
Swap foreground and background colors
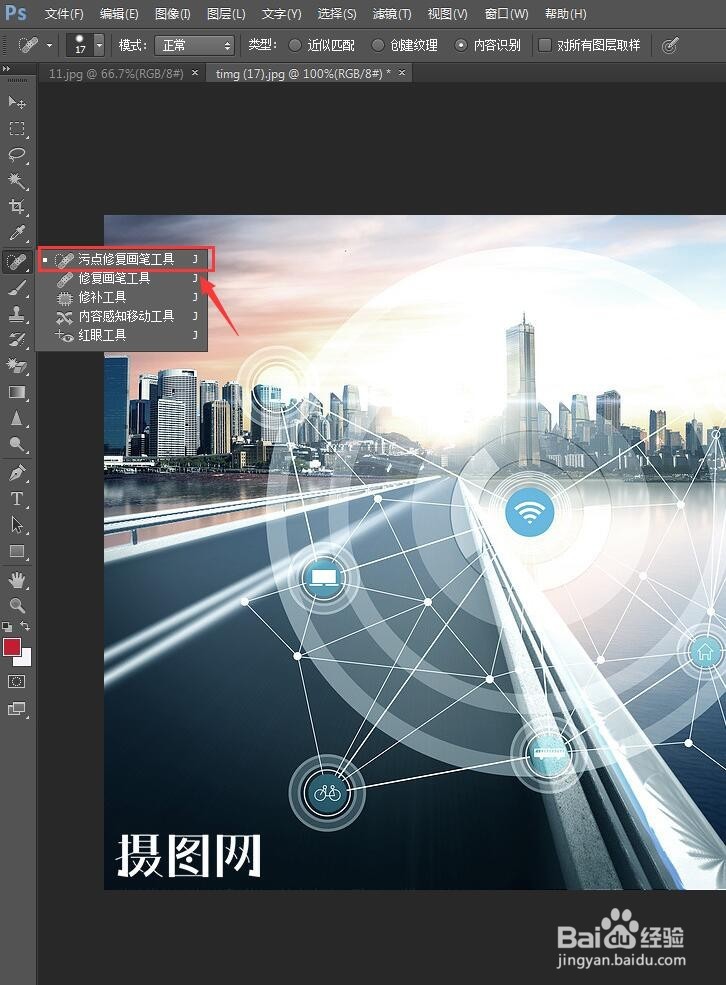point(25,626)
